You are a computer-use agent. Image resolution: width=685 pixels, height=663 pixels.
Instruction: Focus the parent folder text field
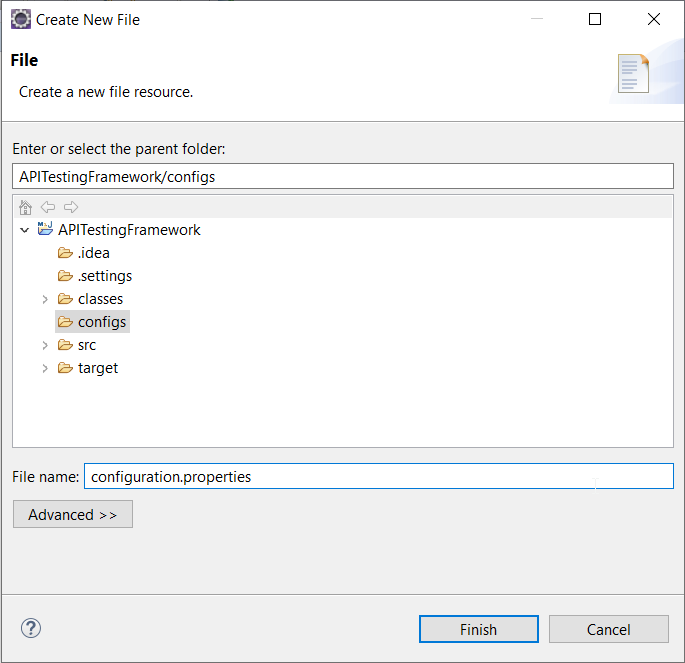click(x=343, y=176)
